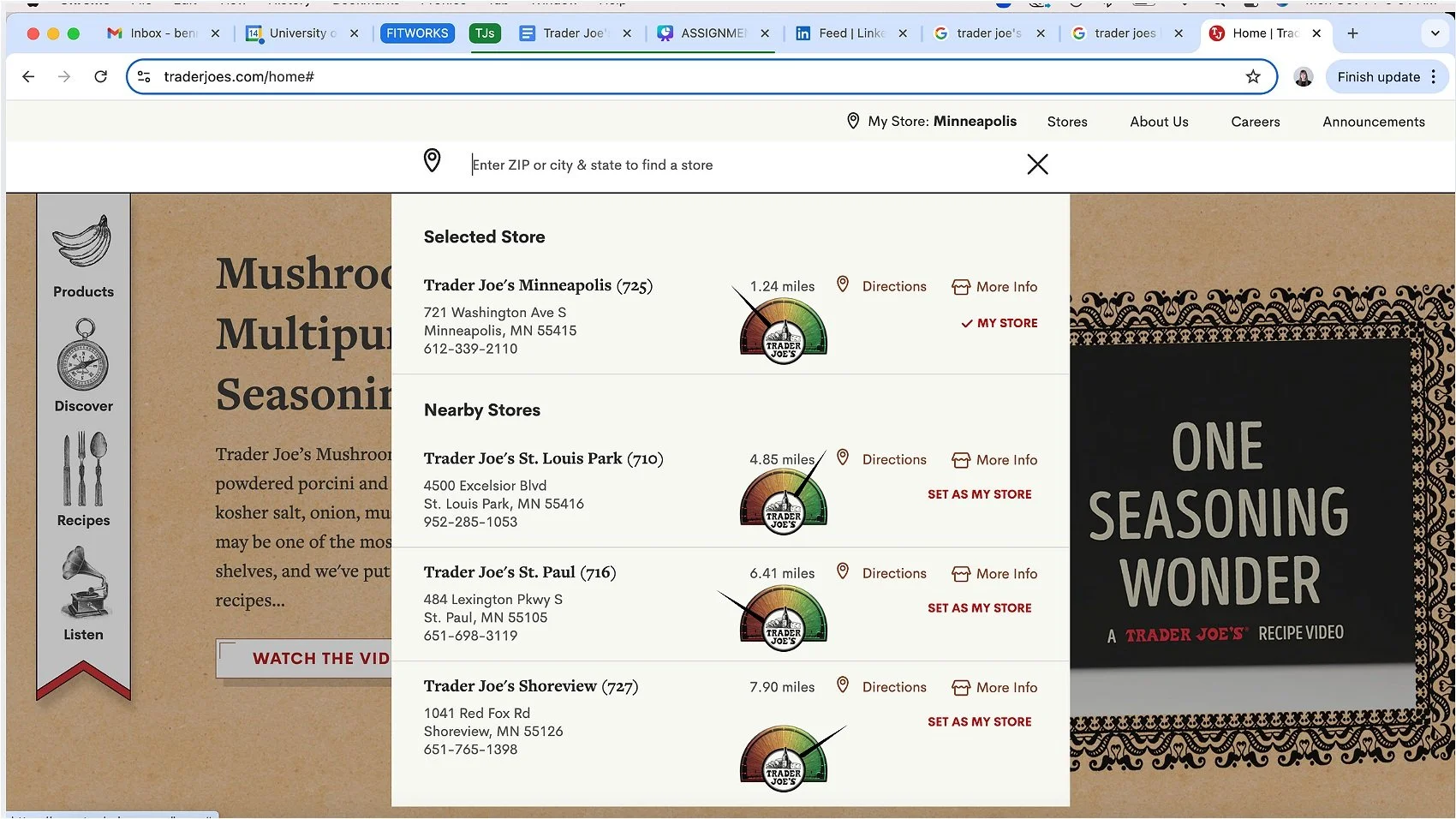The width and height of the screenshot is (1456, 819).
Task: Click My Store: Minneapolis header link
Action: tap(931, 121)
